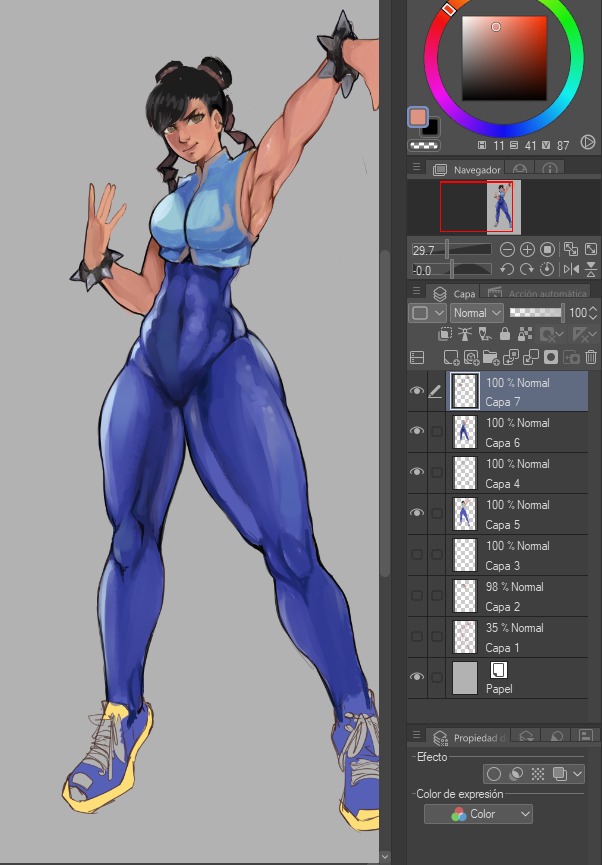Open the Navegador panel hamburger menu

tap(417, 167)
